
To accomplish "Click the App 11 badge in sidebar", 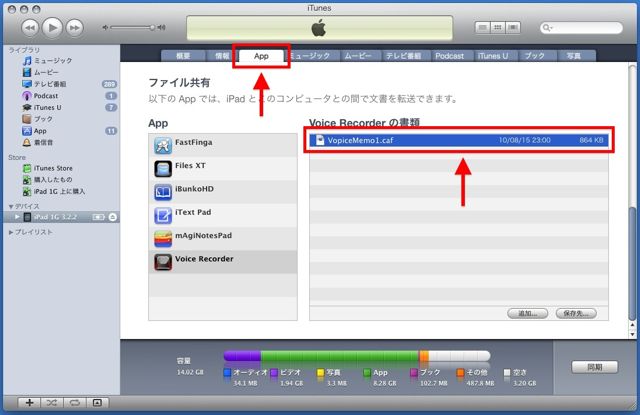I will pos(111,131).
